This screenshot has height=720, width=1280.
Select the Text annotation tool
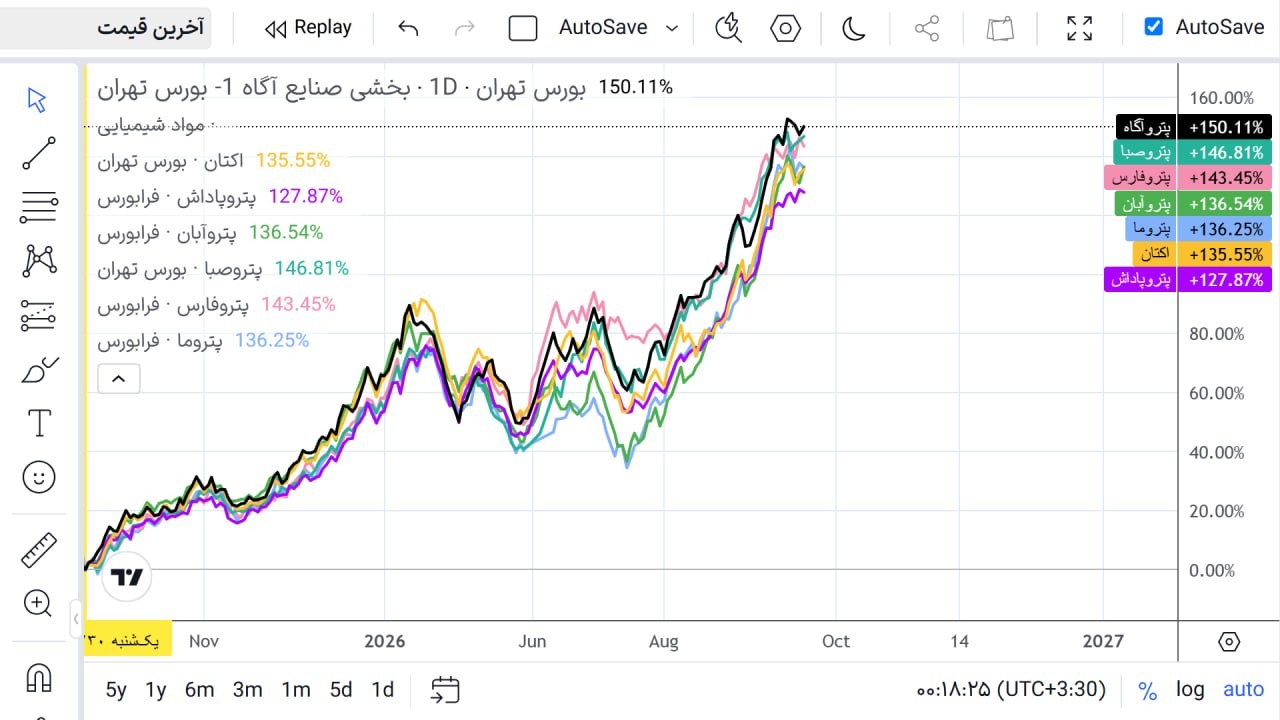[x=38, y=423]
